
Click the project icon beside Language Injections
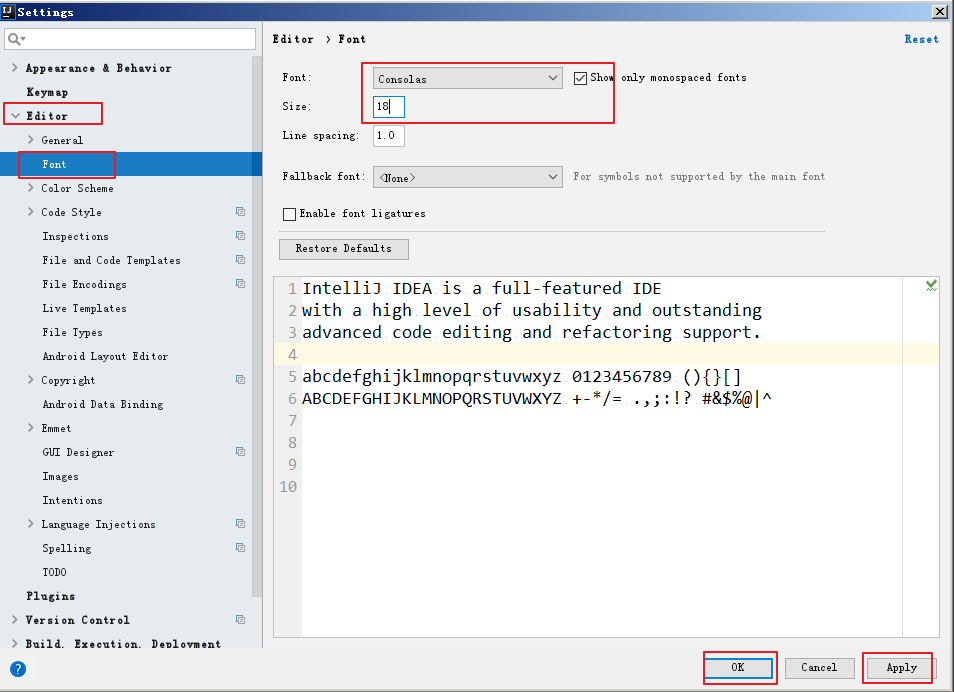pyautogui.click(x=240, y=524)
